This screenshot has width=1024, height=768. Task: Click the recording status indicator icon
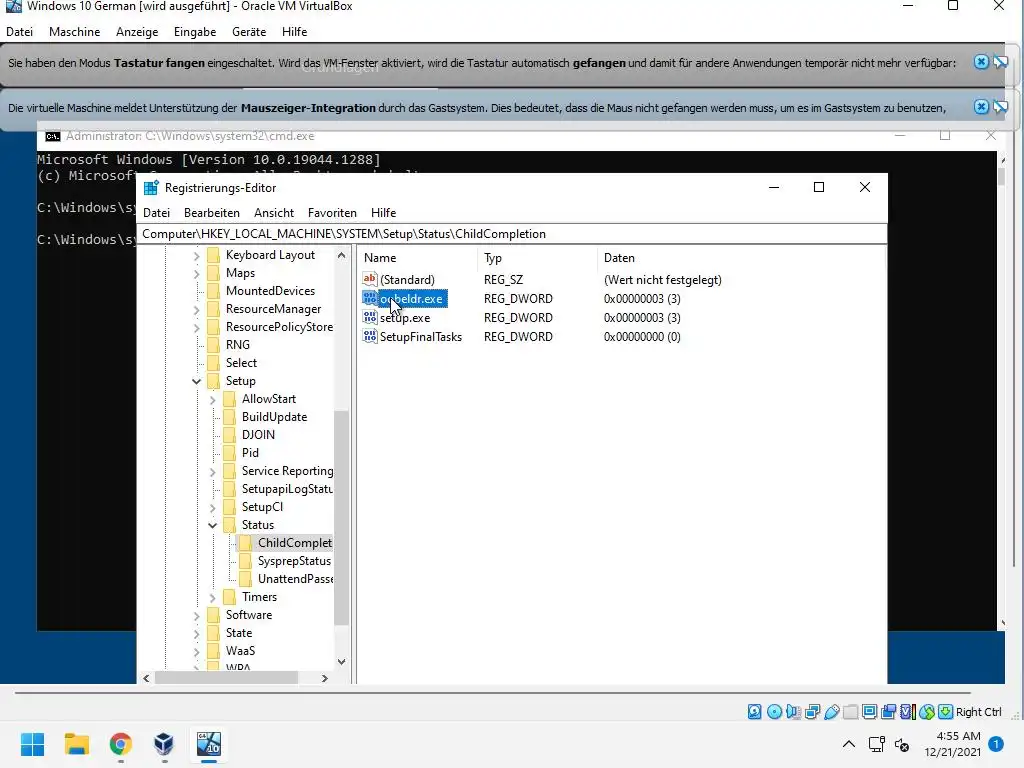[x=888, y=712]
